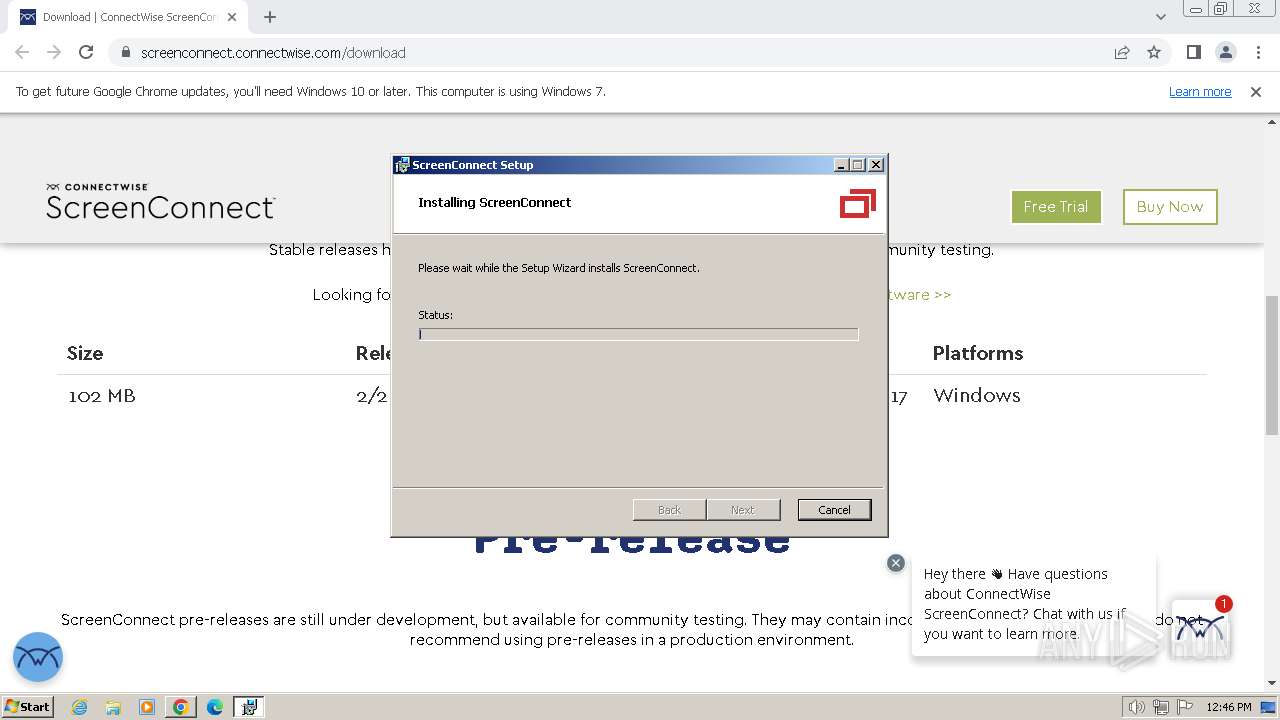Click the Size column header
The width and height of the screenshot is (1280, 720).
point(85,353)
